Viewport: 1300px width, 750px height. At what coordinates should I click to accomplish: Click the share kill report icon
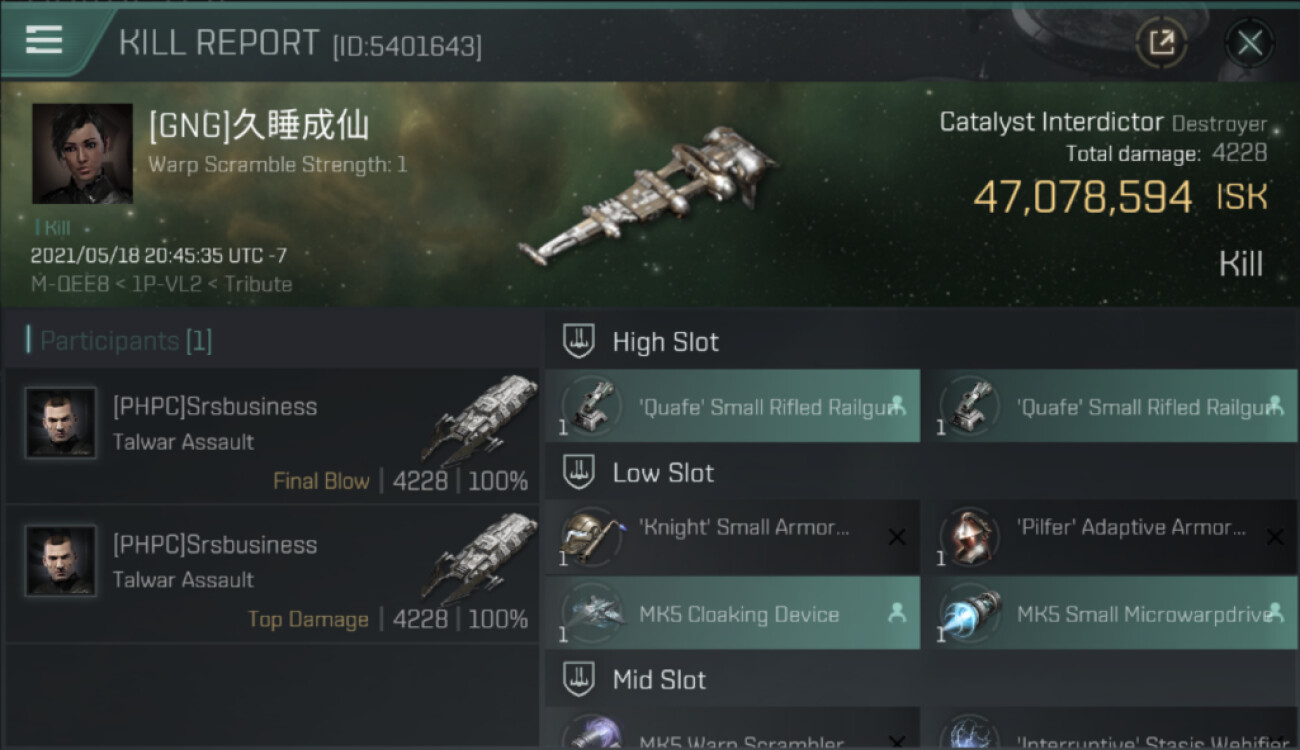coord(1161,43)
